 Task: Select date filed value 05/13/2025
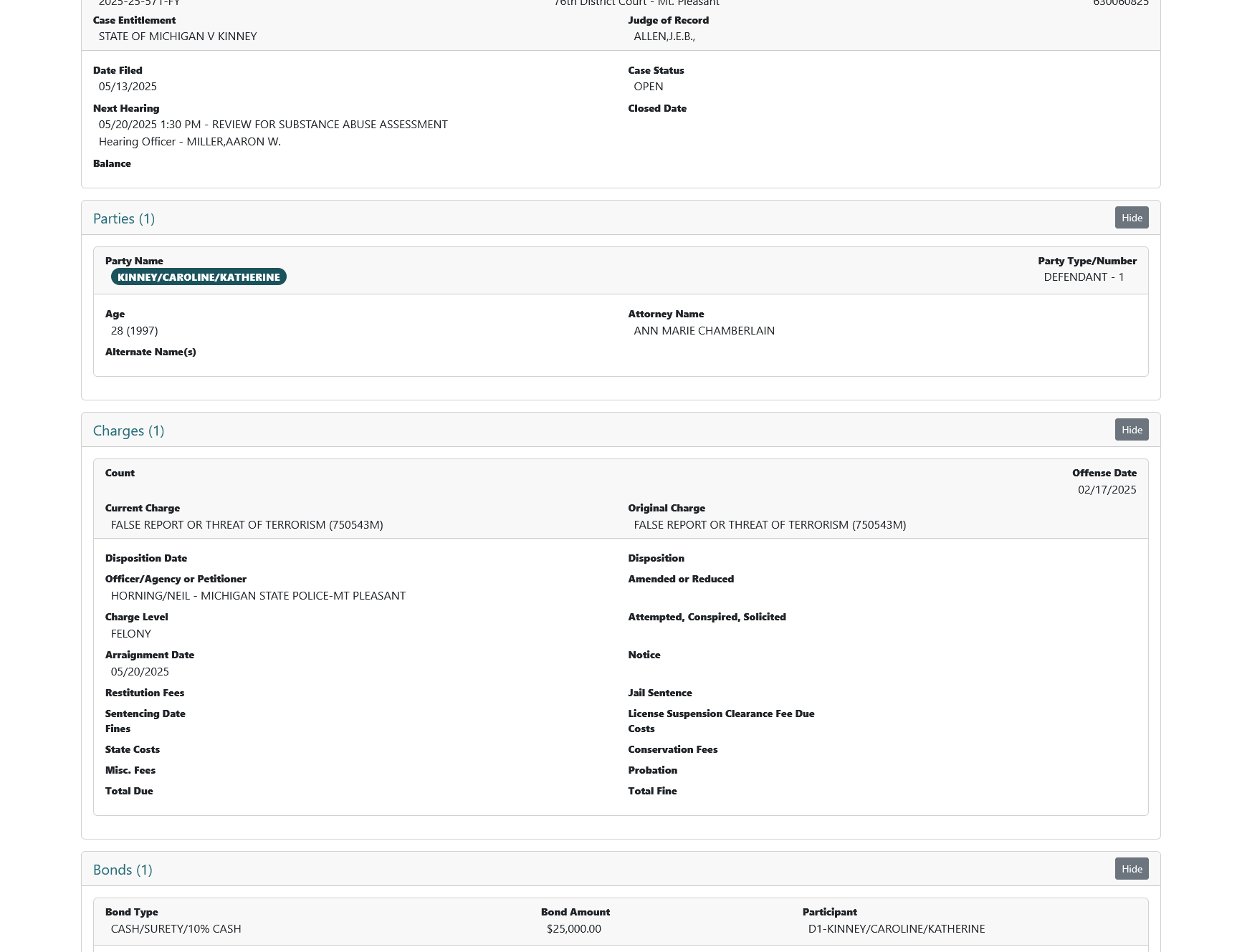click(x=128, y=87)
